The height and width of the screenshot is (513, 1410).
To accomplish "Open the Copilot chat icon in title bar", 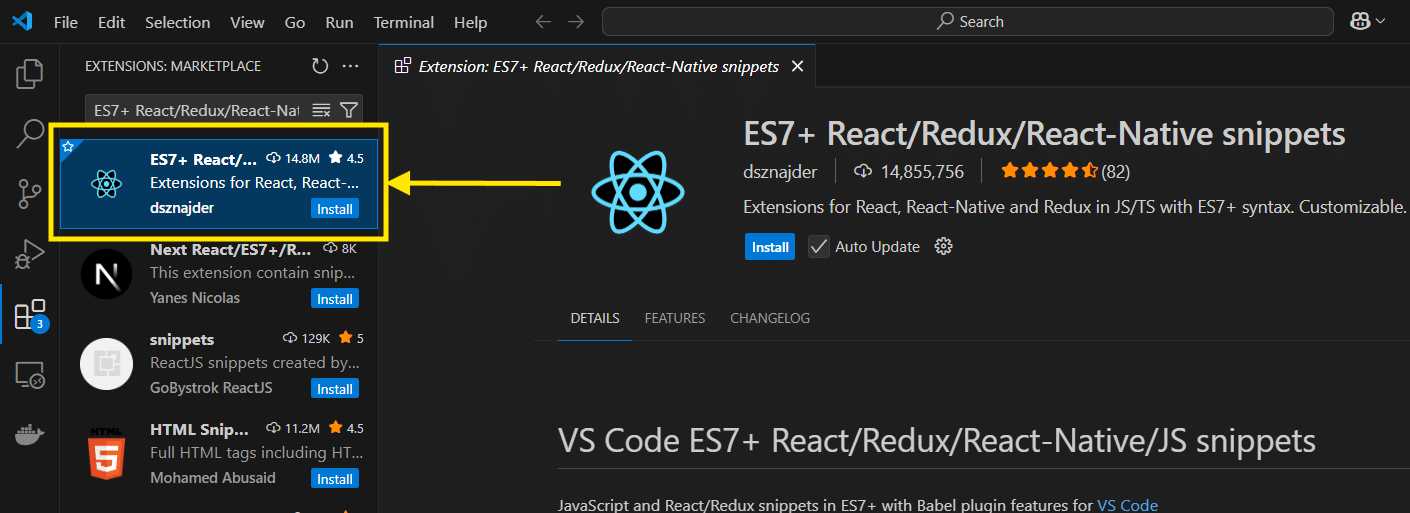I will click(x=1360, y=21).
